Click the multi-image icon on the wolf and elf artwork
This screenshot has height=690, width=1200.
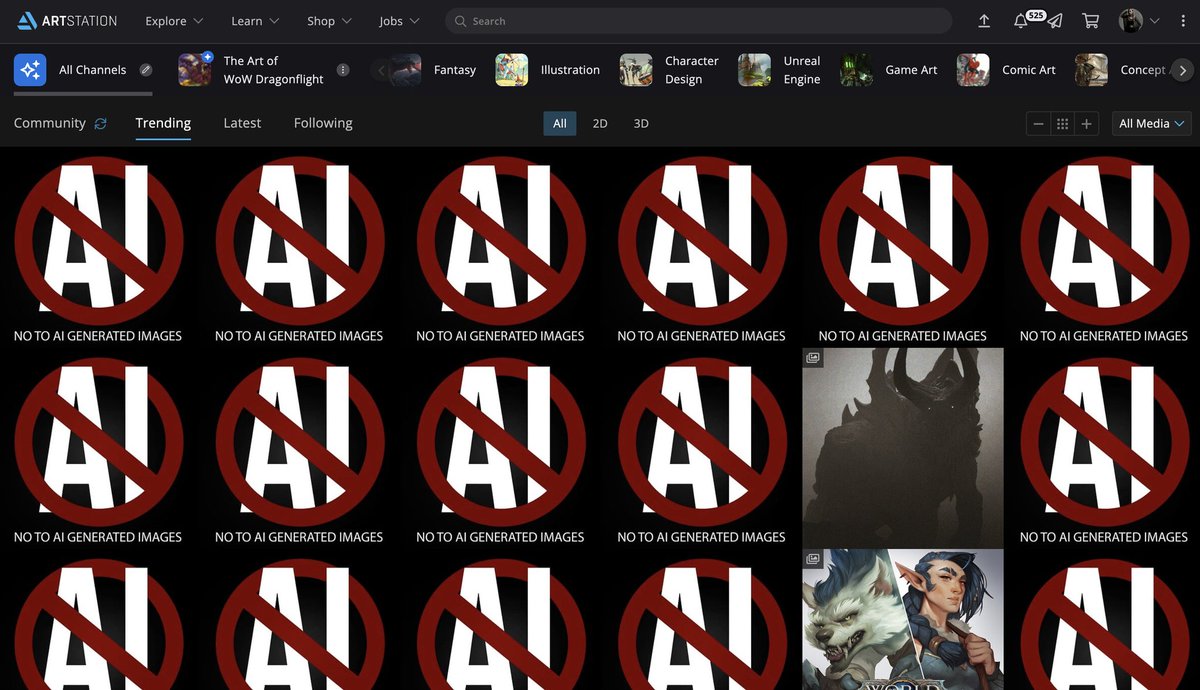pyautogui.click(x=813, y=559)
